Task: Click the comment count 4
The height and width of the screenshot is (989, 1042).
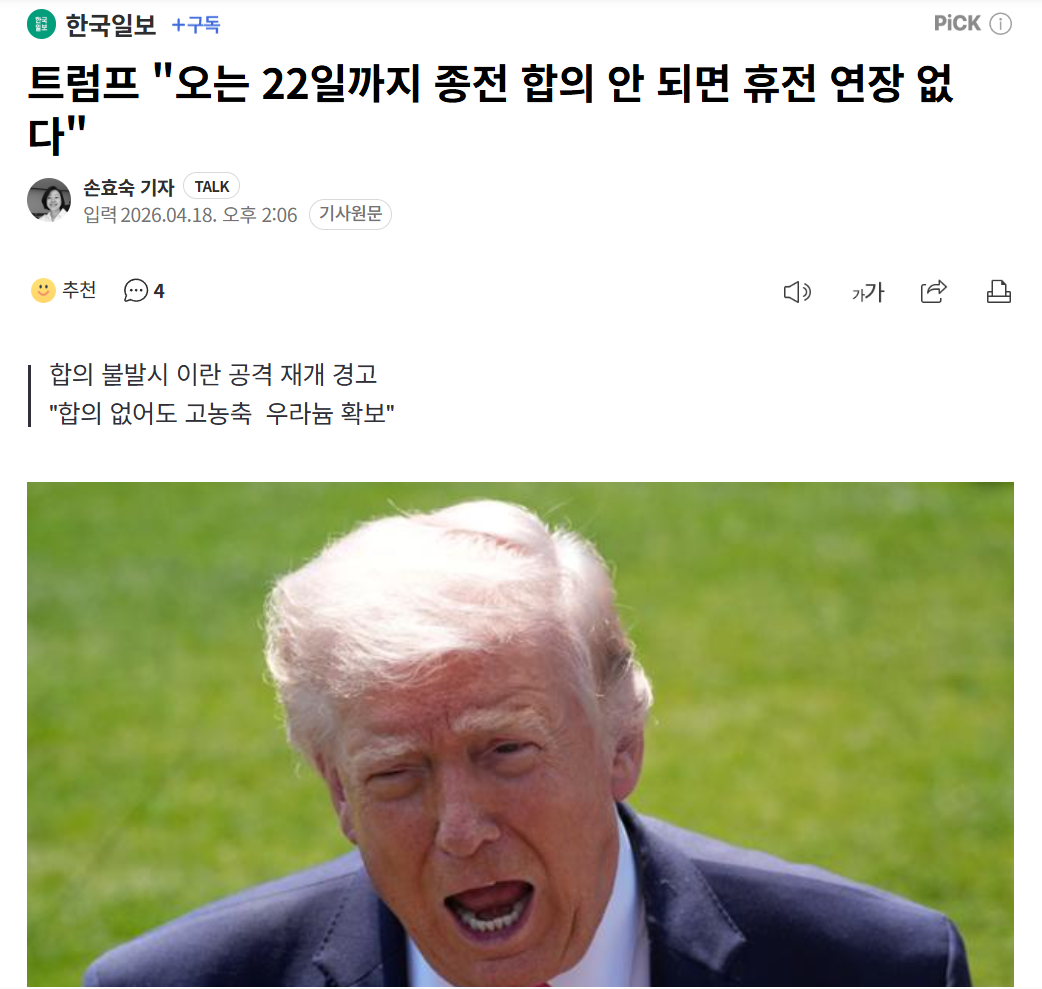Action: pyautogui.click(x=159, y=291)
